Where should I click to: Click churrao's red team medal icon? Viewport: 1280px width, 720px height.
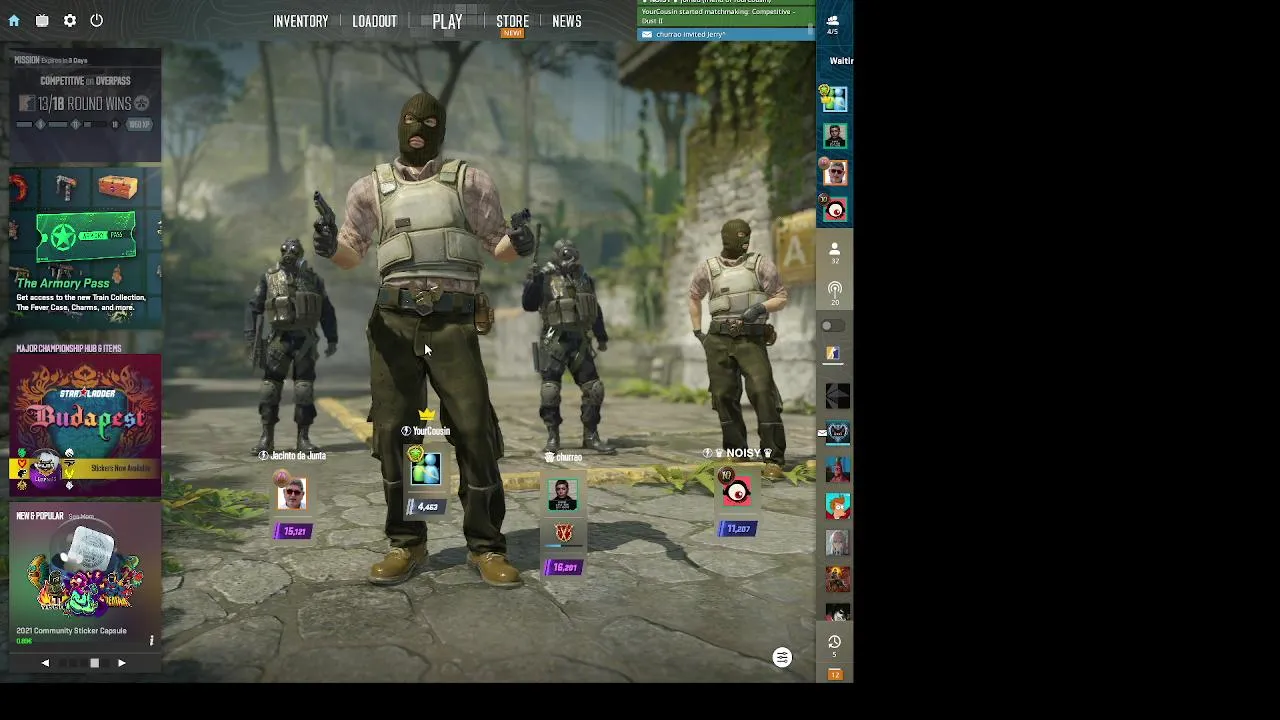point(563,534)
